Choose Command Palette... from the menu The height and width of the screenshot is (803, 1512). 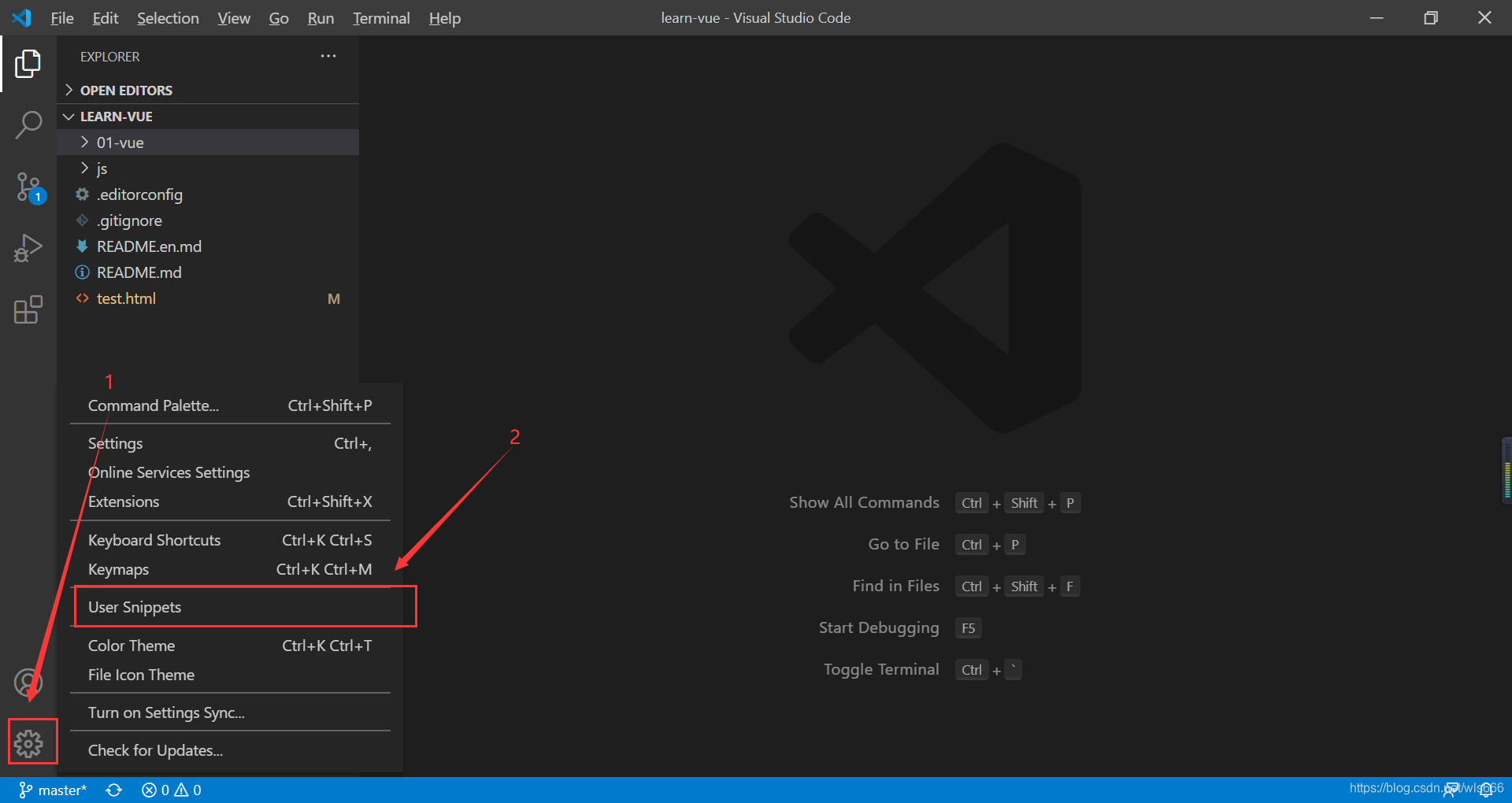click(x=230, y=405)
